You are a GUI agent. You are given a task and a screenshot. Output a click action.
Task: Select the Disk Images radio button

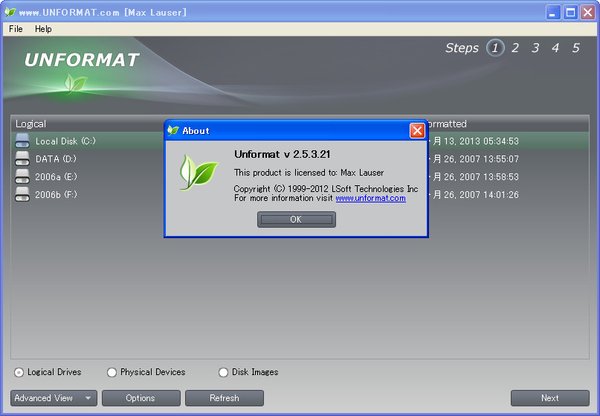point(223,372)
